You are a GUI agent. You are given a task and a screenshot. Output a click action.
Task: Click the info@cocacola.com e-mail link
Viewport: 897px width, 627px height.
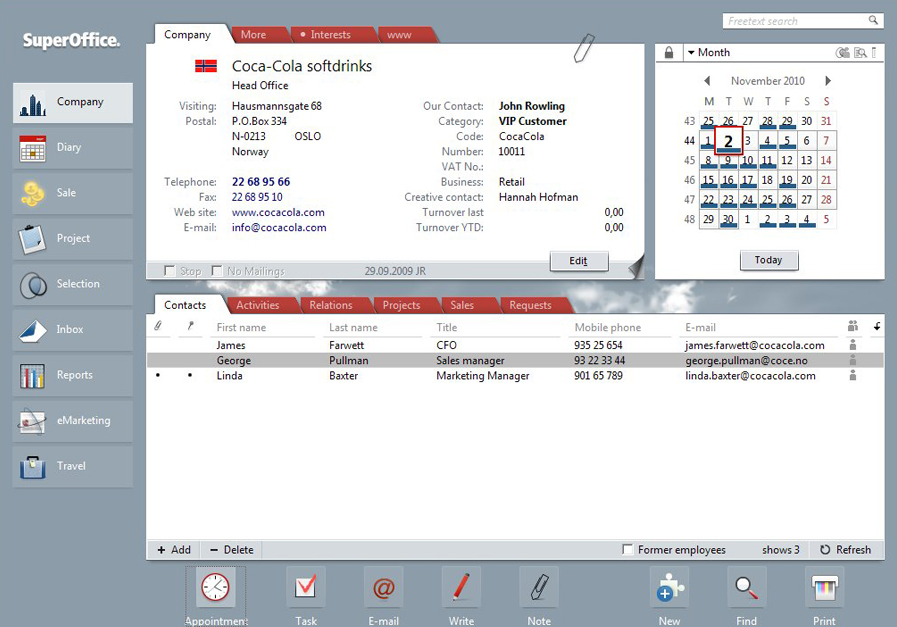coord(279,228)
